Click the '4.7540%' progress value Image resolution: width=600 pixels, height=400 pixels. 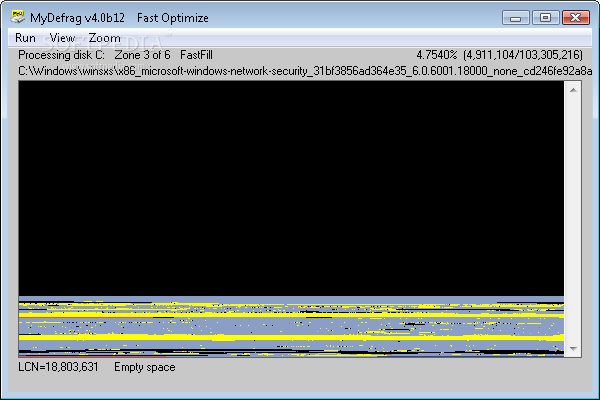point(437,55)
